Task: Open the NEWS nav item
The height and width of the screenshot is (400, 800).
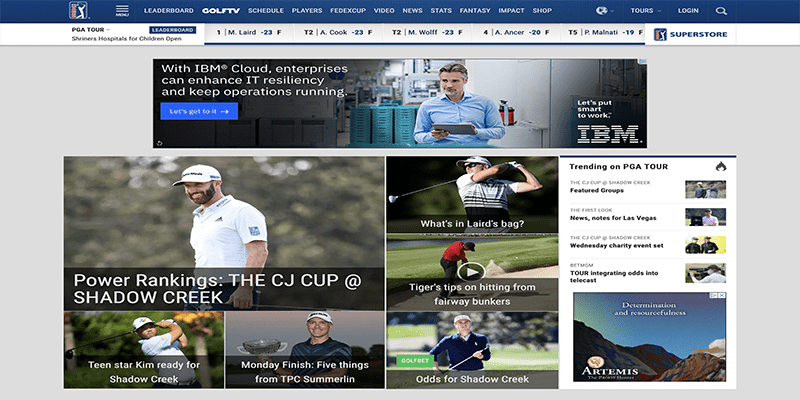Action: tap(412, 11)
